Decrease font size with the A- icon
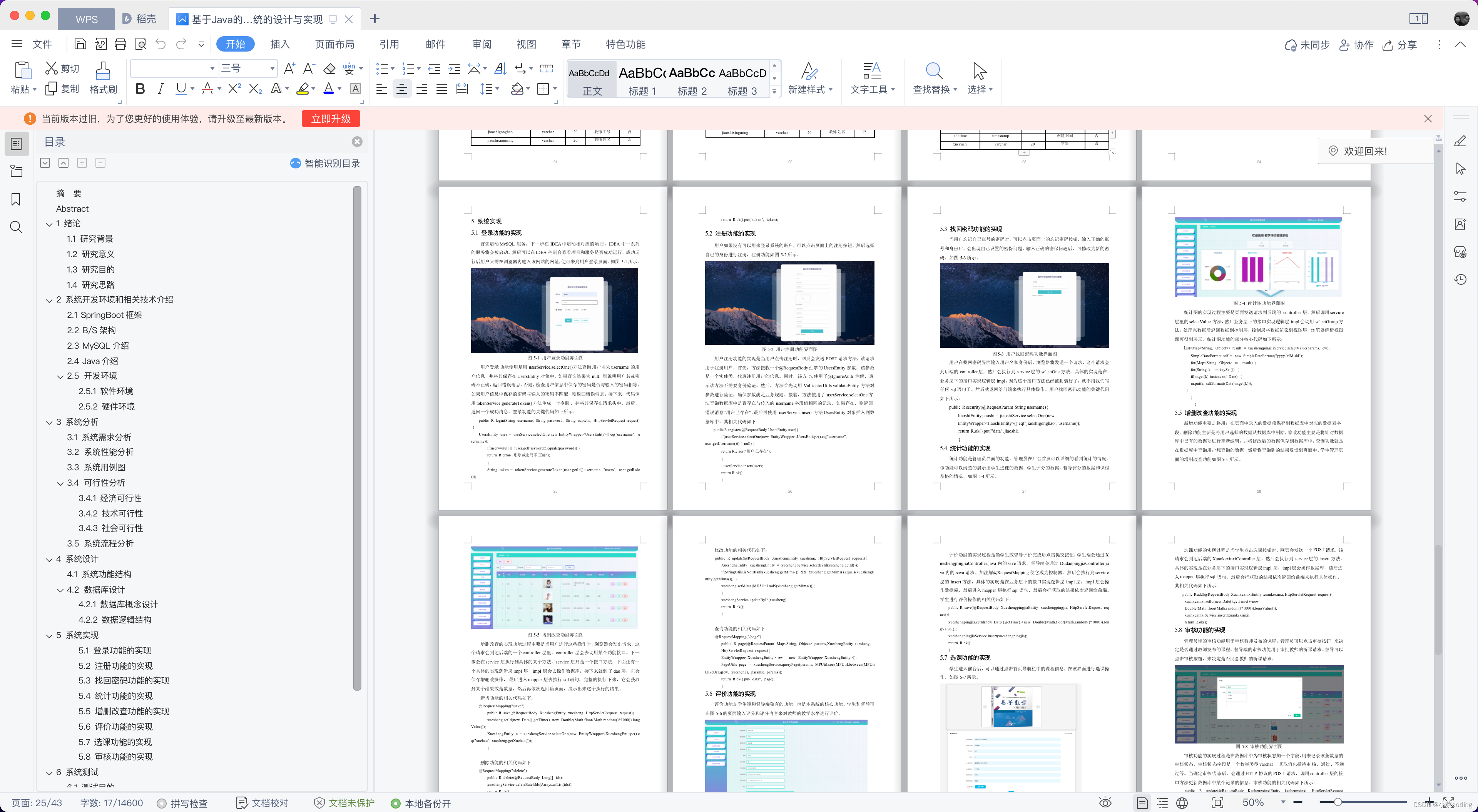1478x812 pixels. coord(309,69)
